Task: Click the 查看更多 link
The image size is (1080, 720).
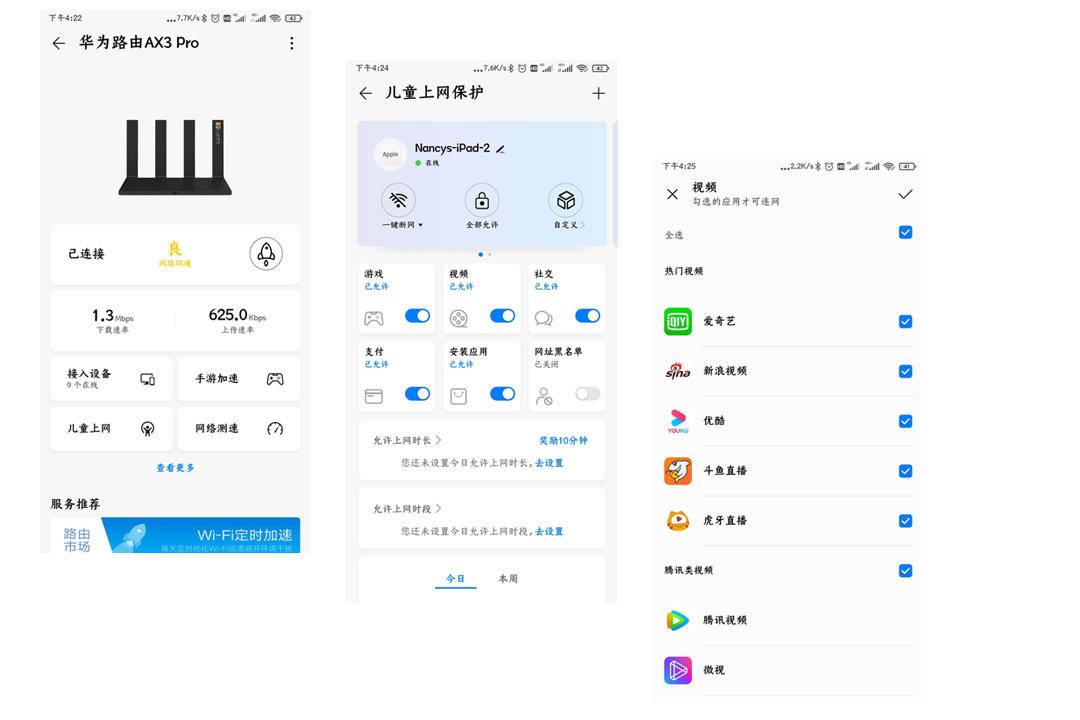Action: [174, 467]
